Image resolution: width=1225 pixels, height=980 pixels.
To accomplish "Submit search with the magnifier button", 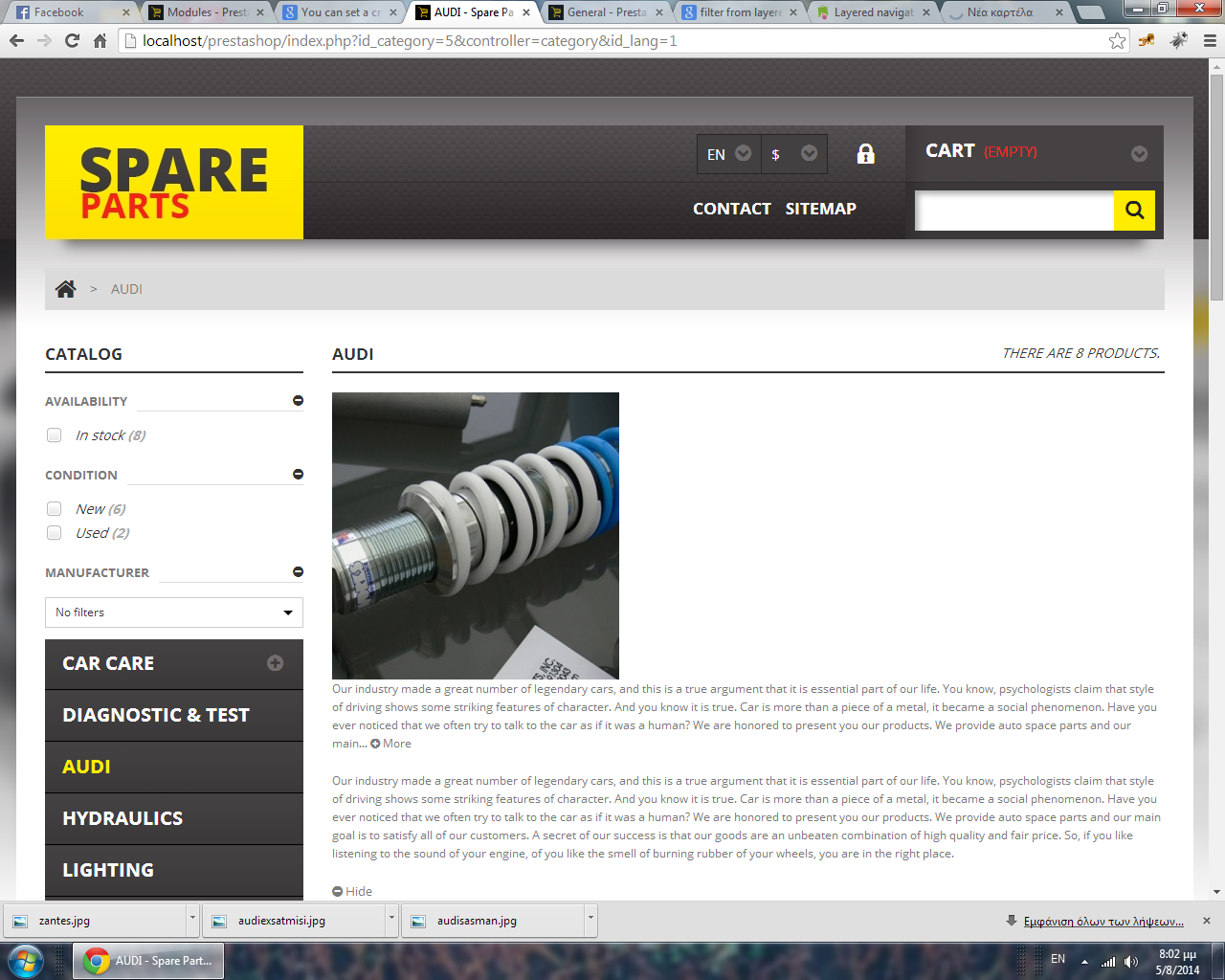I will (1134, 211).
